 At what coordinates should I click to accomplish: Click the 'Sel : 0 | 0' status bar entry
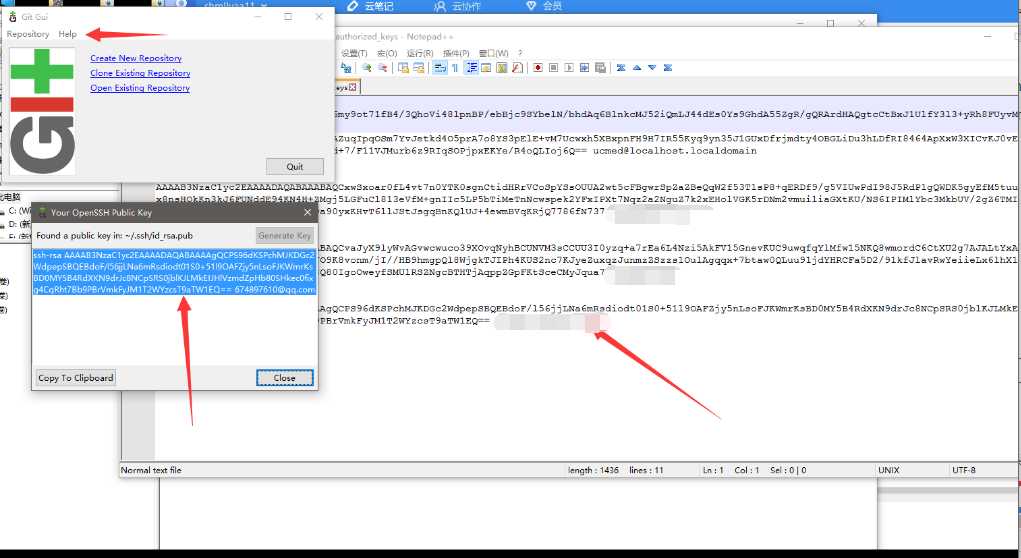[x=788, y=470]
